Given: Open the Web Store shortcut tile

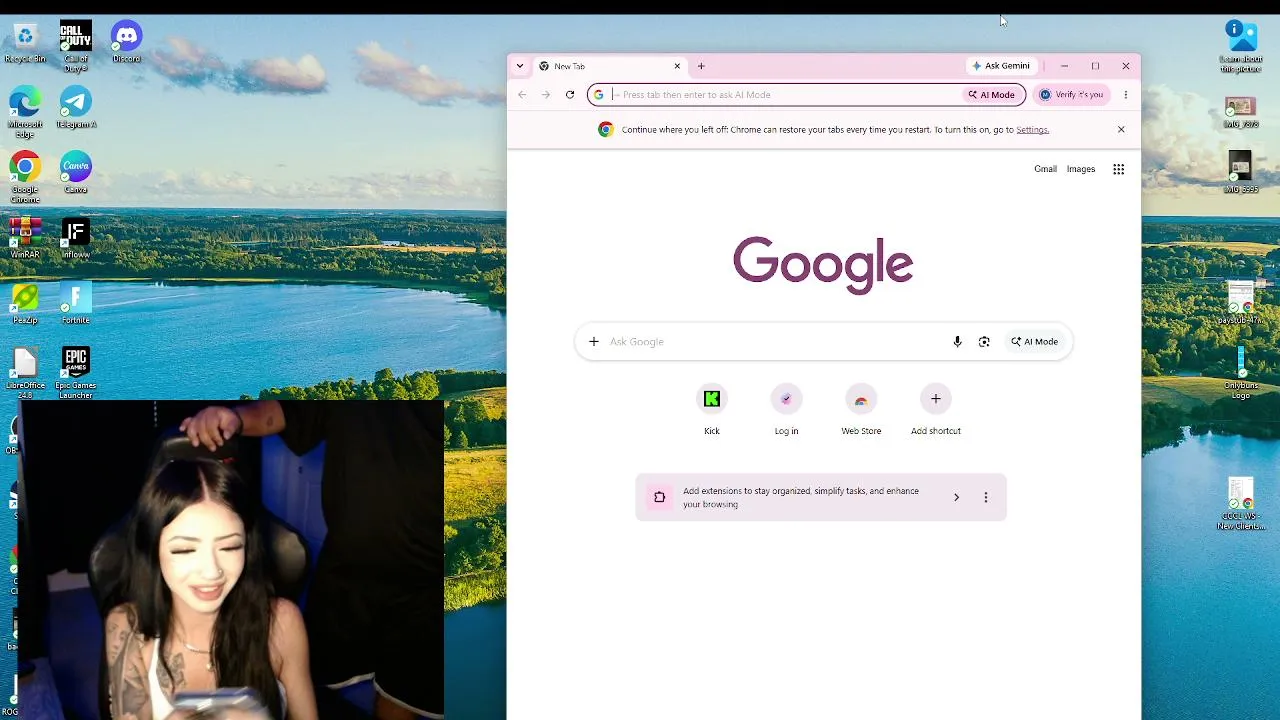Looking at the screenshot, I should pyautogui.click(x=861, y=411).
